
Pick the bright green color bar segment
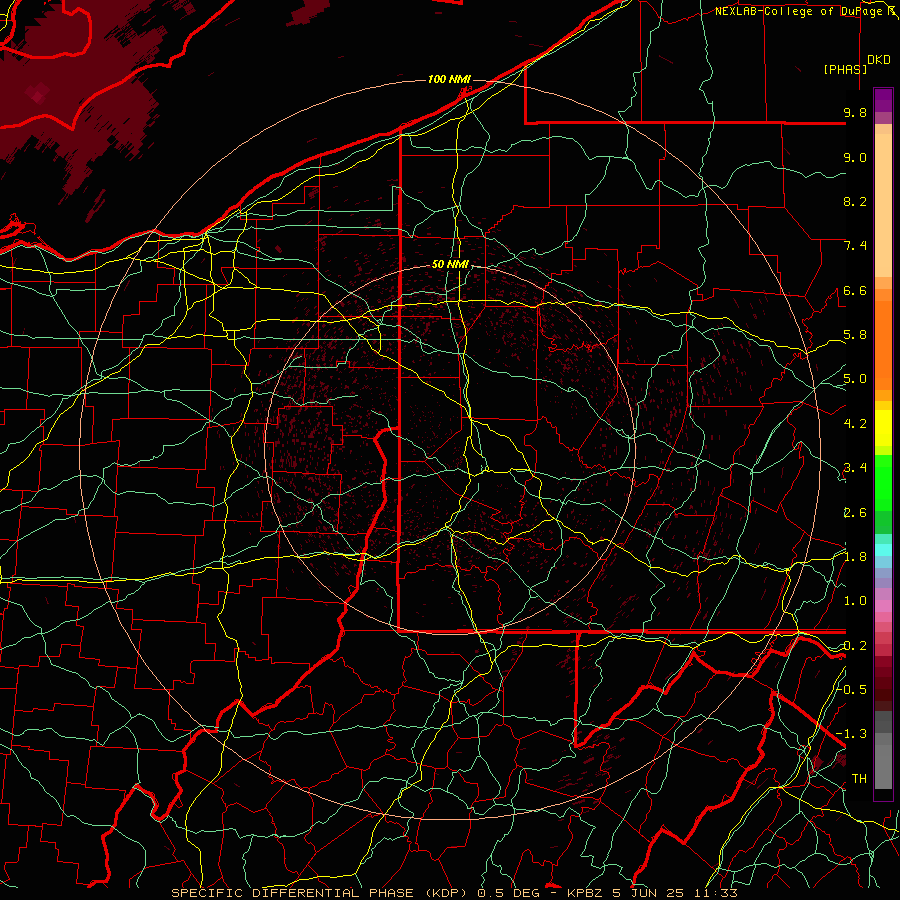(883, 481)
